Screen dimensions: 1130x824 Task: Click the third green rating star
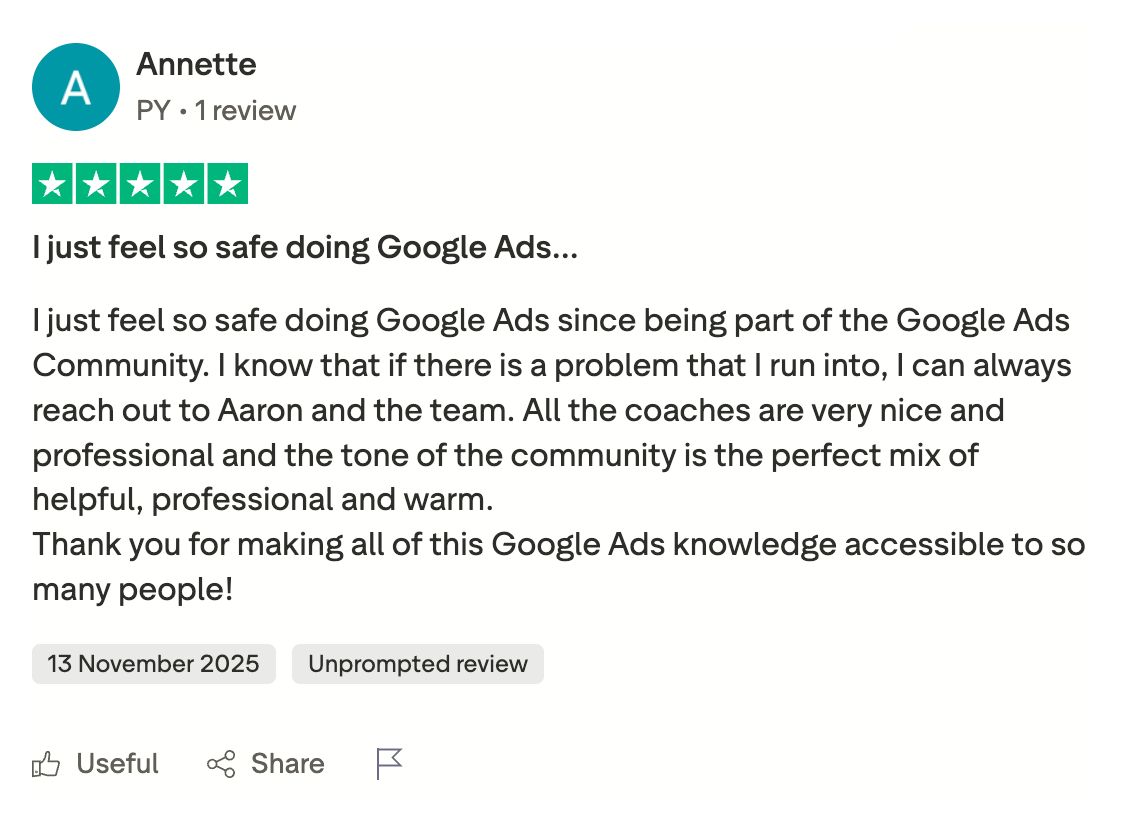[x=140, y=184]
